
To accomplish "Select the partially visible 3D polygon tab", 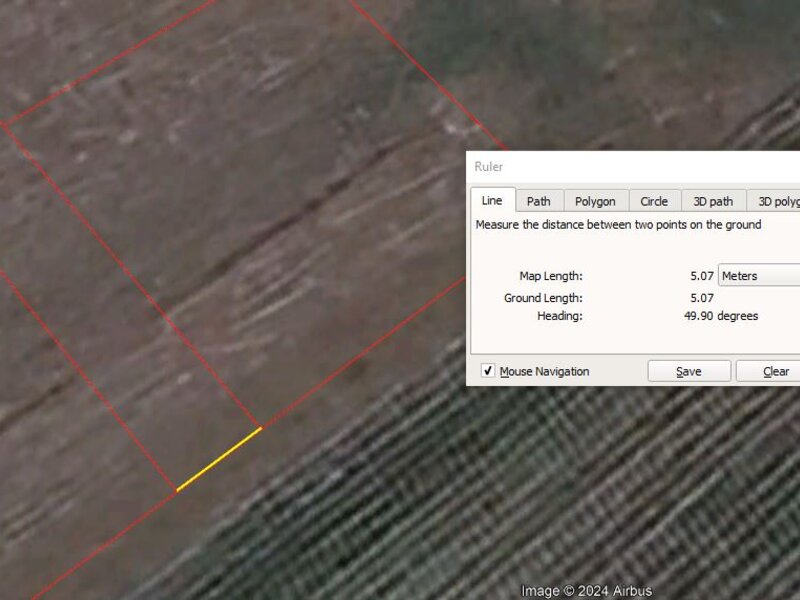I will tap(777, 201).
